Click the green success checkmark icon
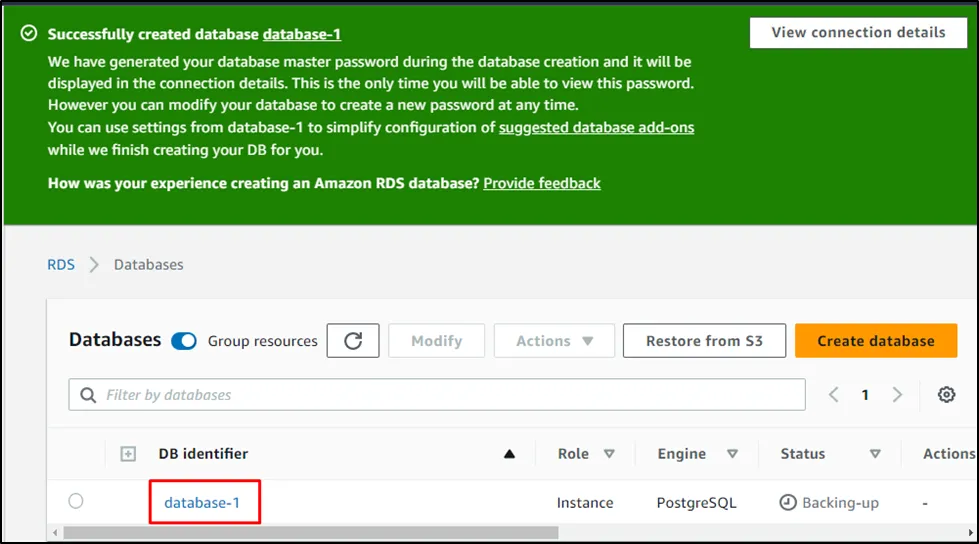 [29, 34]
